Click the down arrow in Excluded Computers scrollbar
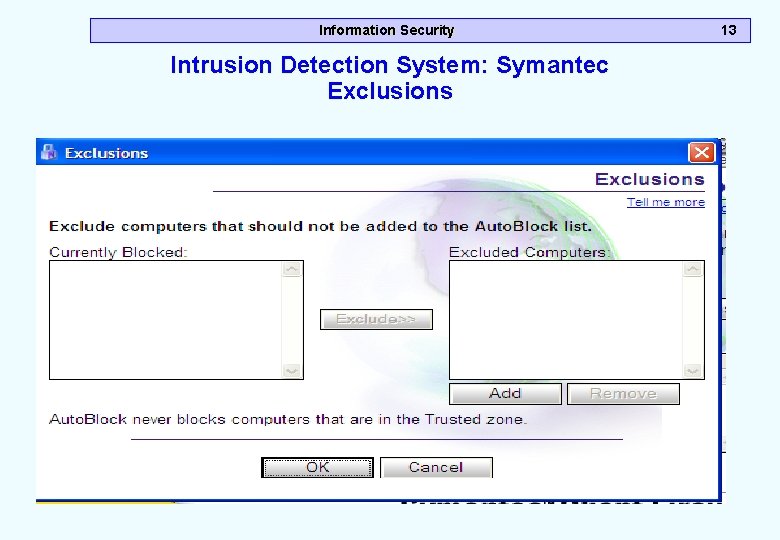Screen dimensions: 780x540 [x=692, y=370]
